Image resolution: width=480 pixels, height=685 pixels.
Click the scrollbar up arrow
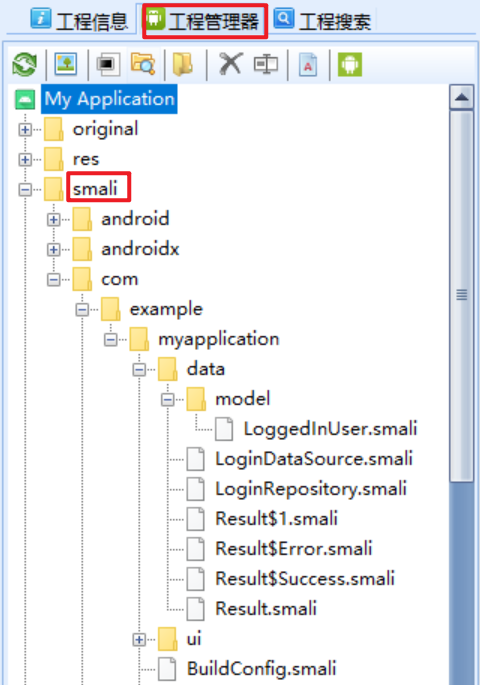pos(462,97)
